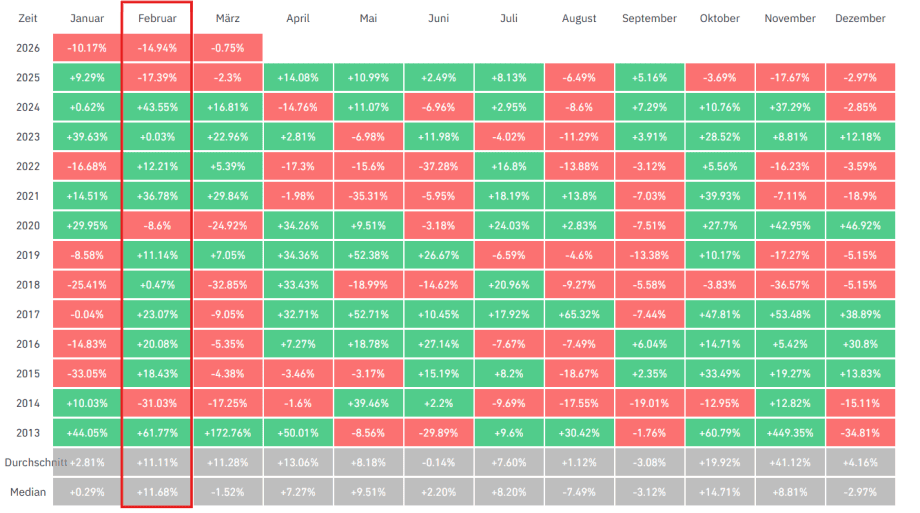Click Juni 2022 cell showing -37.28%

(x=438, y=167)
